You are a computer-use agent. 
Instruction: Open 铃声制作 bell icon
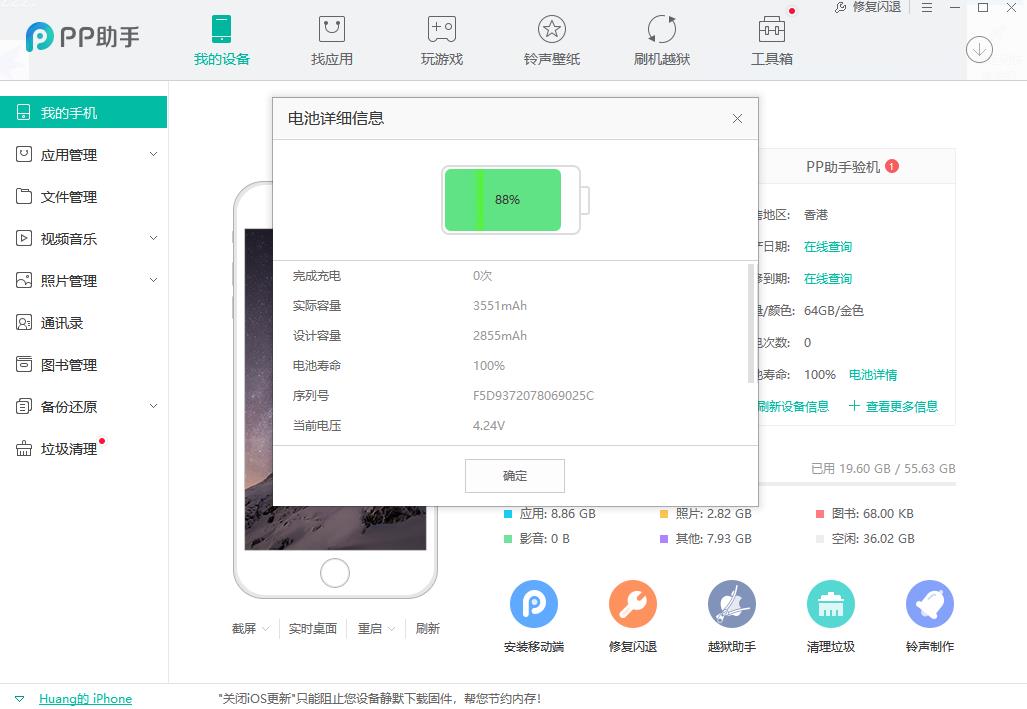929,604
